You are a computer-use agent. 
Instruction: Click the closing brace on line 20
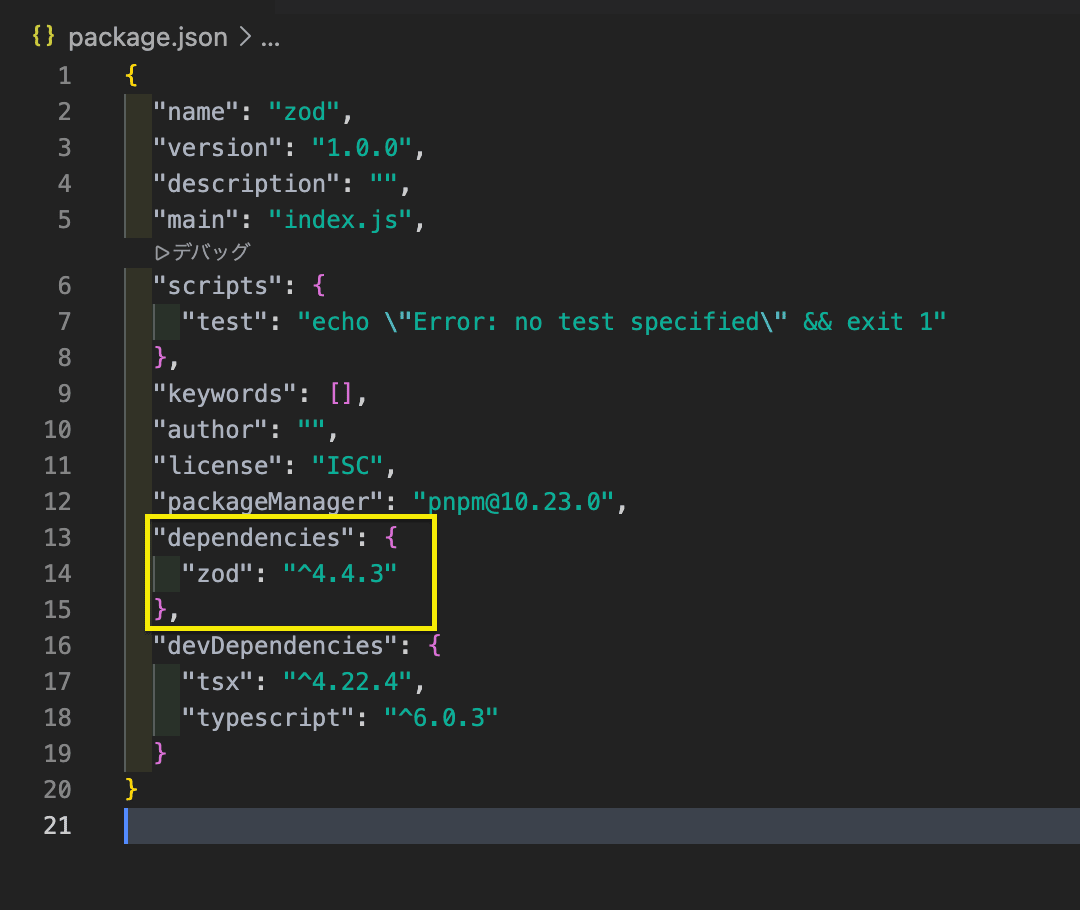coord(132,789)
